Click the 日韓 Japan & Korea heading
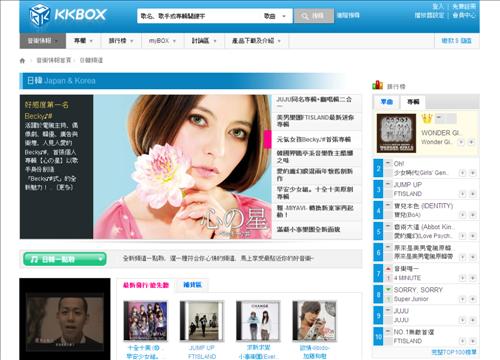This screenshot has height=360, width=500. 61,81
